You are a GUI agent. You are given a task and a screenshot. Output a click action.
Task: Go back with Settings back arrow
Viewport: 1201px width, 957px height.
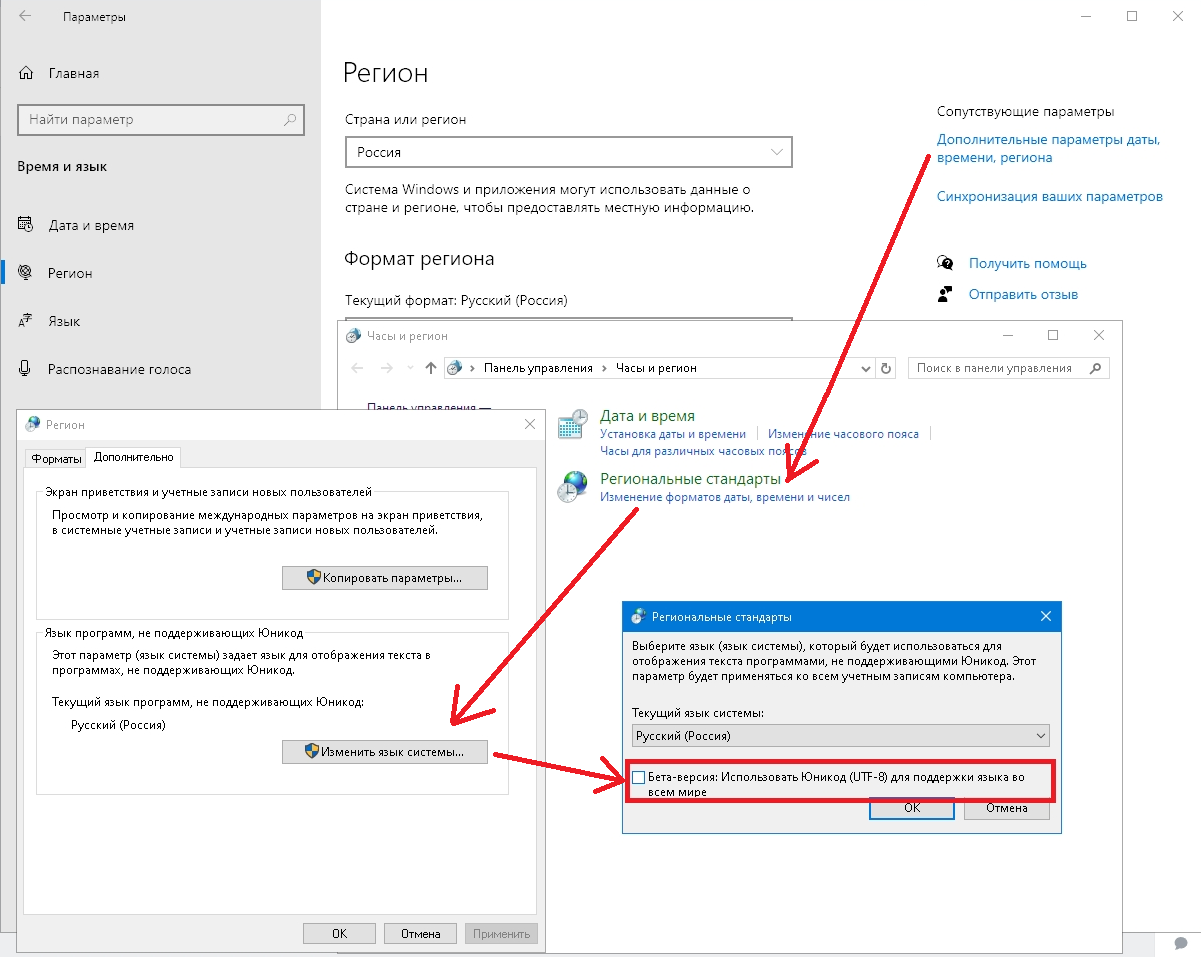pyautogui.click(x=25, y=17)
